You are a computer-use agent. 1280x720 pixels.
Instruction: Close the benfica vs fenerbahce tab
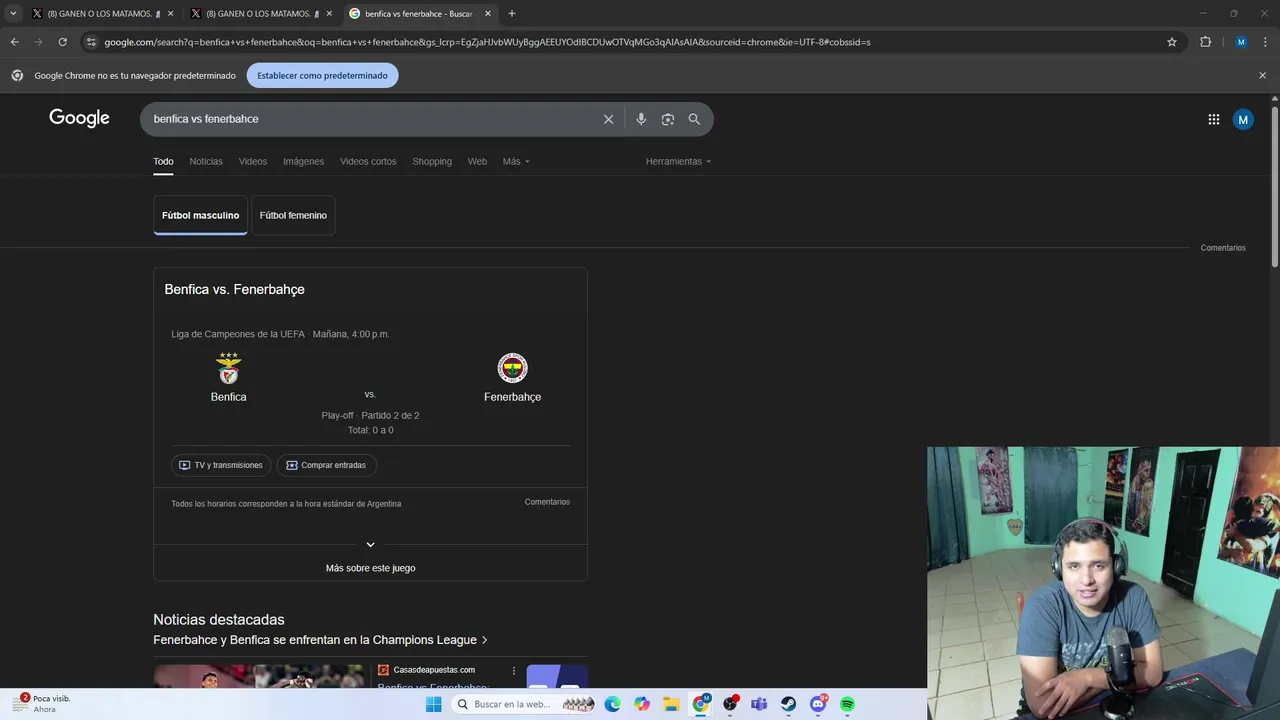[488, 14]
